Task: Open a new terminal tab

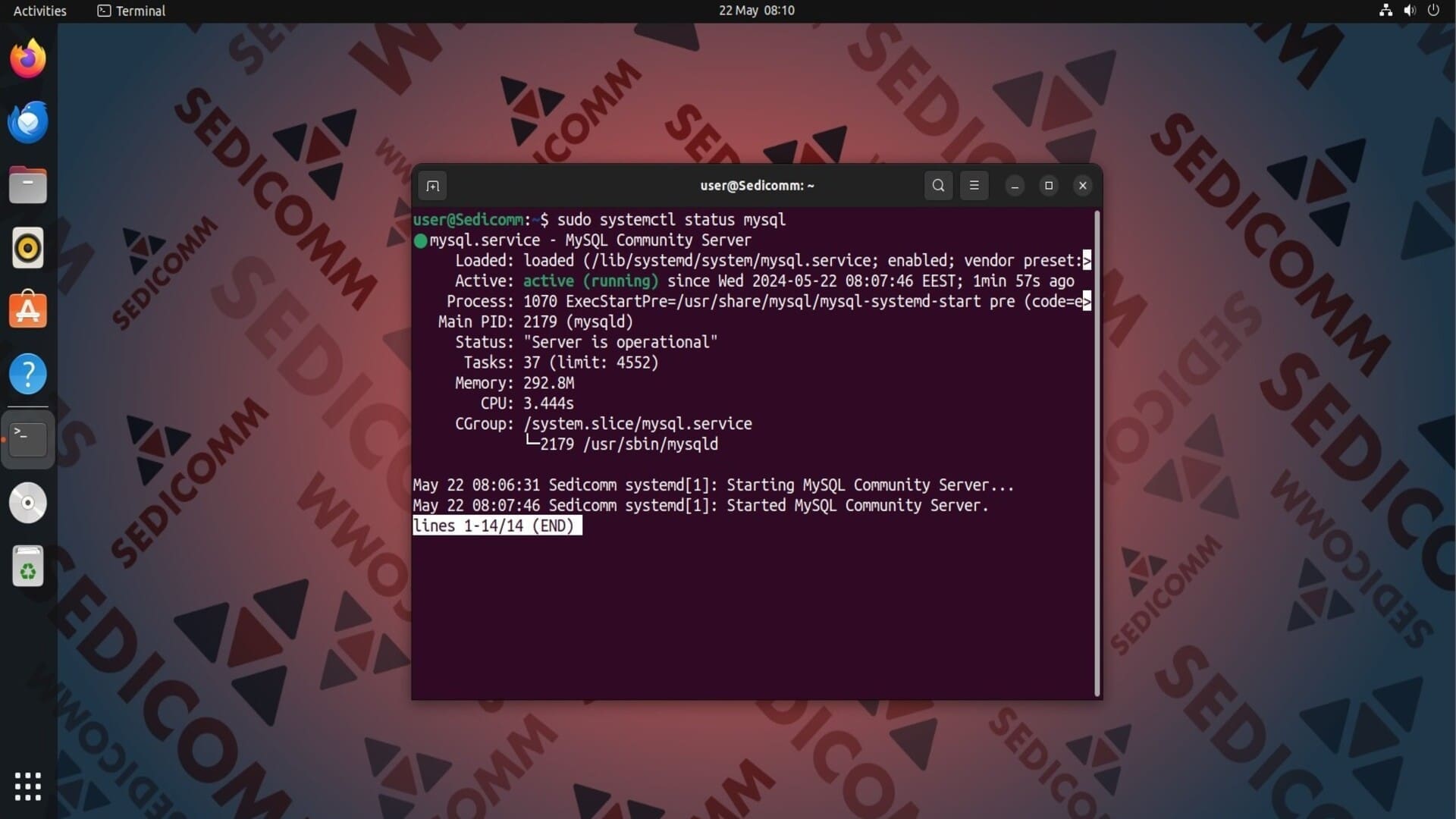Action: coord(432,186)
